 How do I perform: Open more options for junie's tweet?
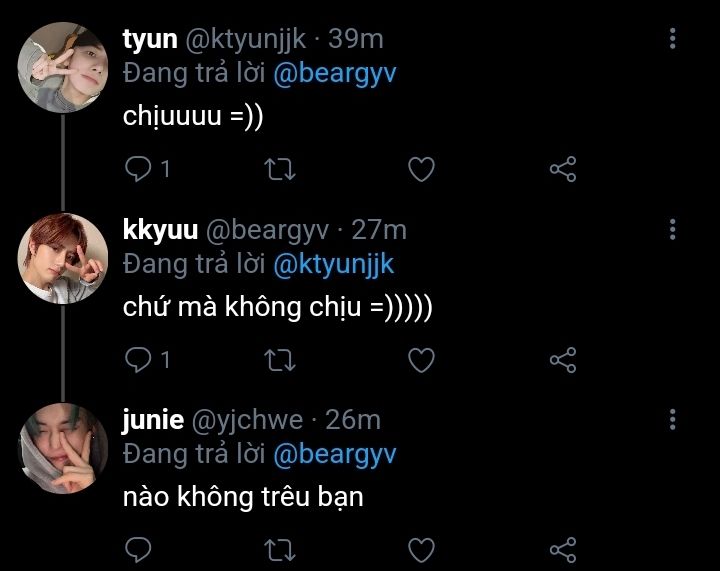pyautogui.click(x=672, y=420)
